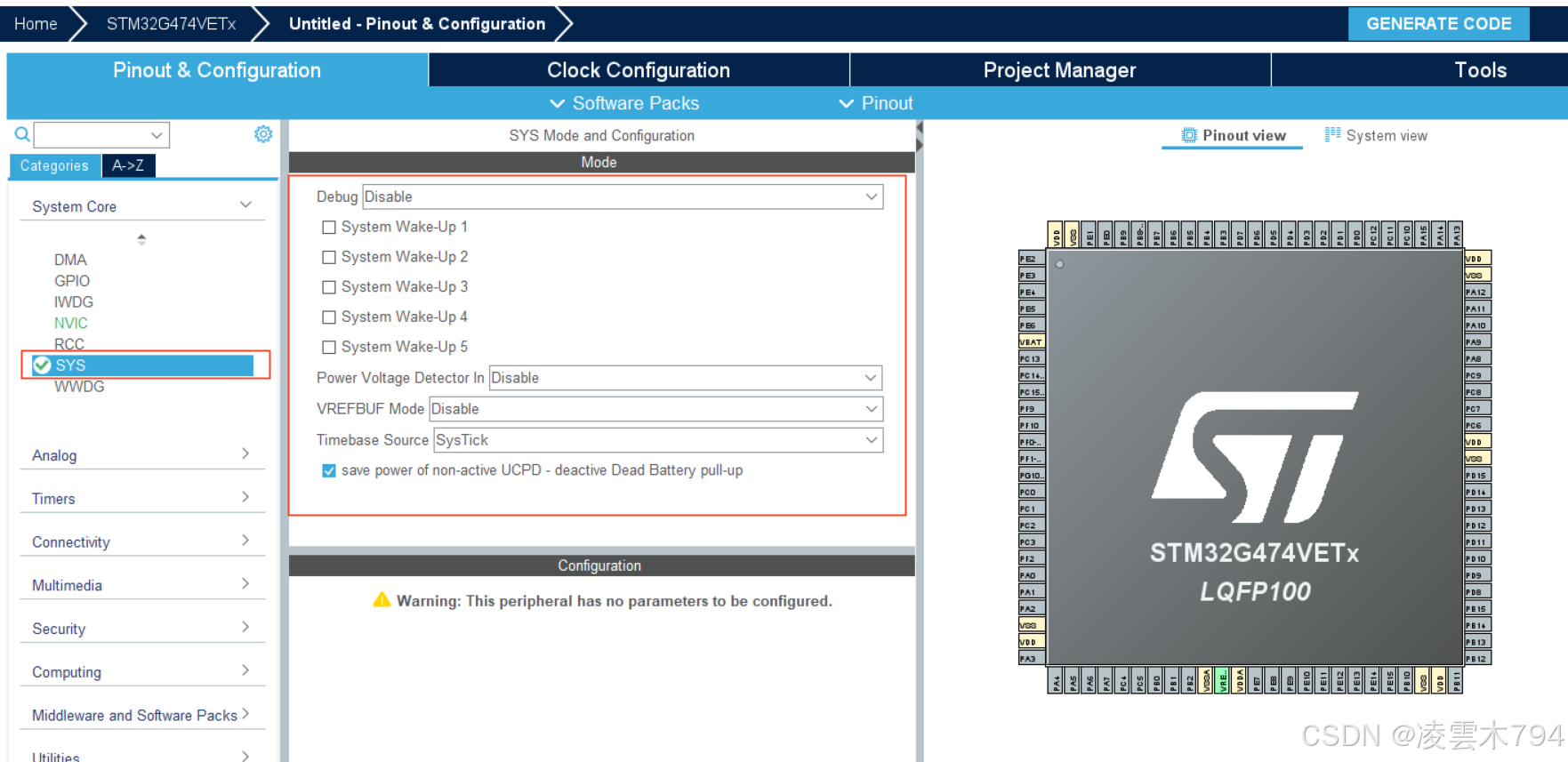The image size is (1568, 762).
Task: Select GPIO in System Core list
Action: coord(72,281)
